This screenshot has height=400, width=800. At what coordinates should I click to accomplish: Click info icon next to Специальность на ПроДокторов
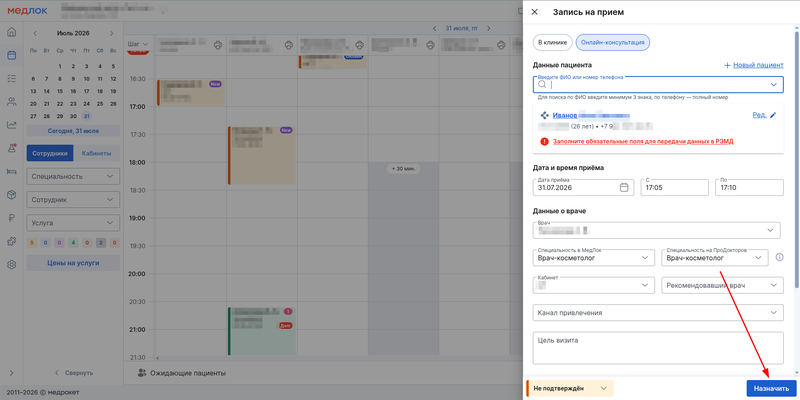(779, 257)
